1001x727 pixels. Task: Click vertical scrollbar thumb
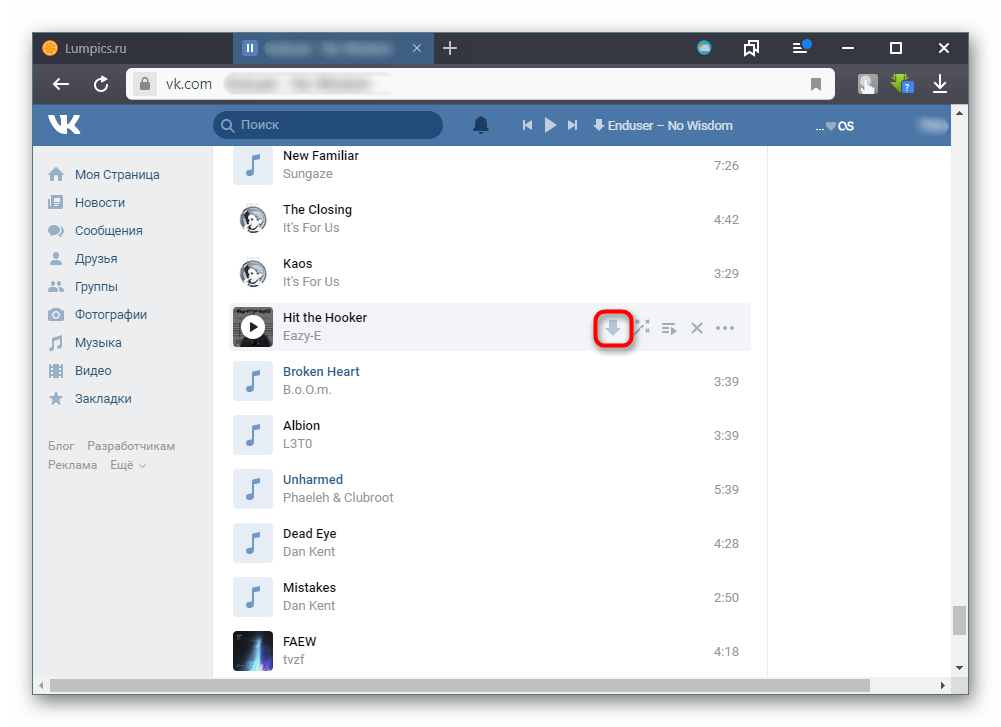pyautogui.click(x=960, y=620)
